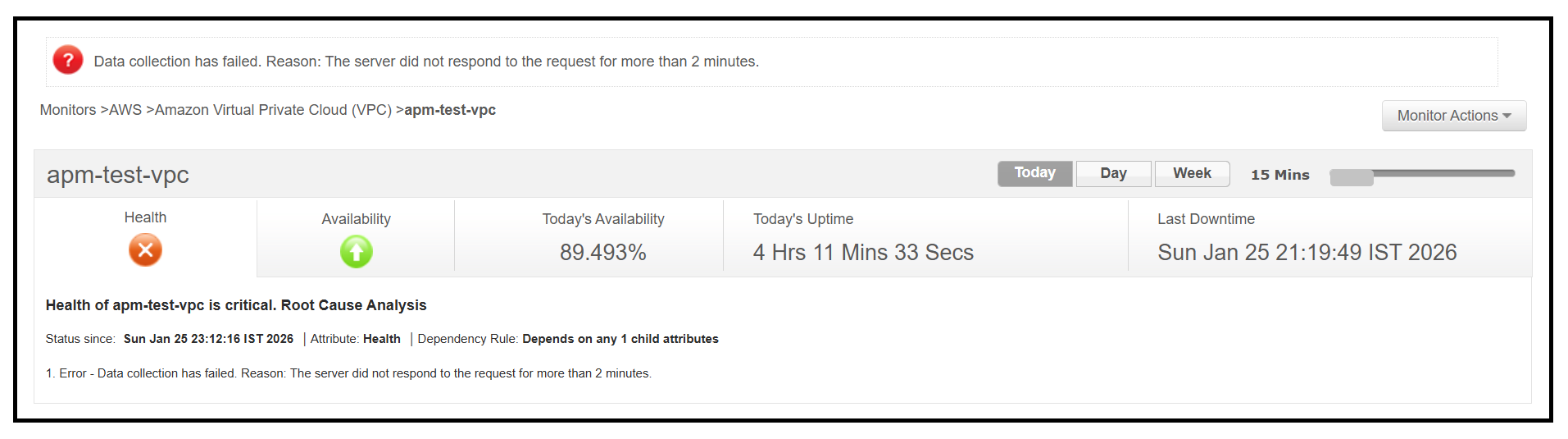Click the 15 Mins slider handle
The height and width of the screenshot is (439, 1568).
[x=1351, y=177]
